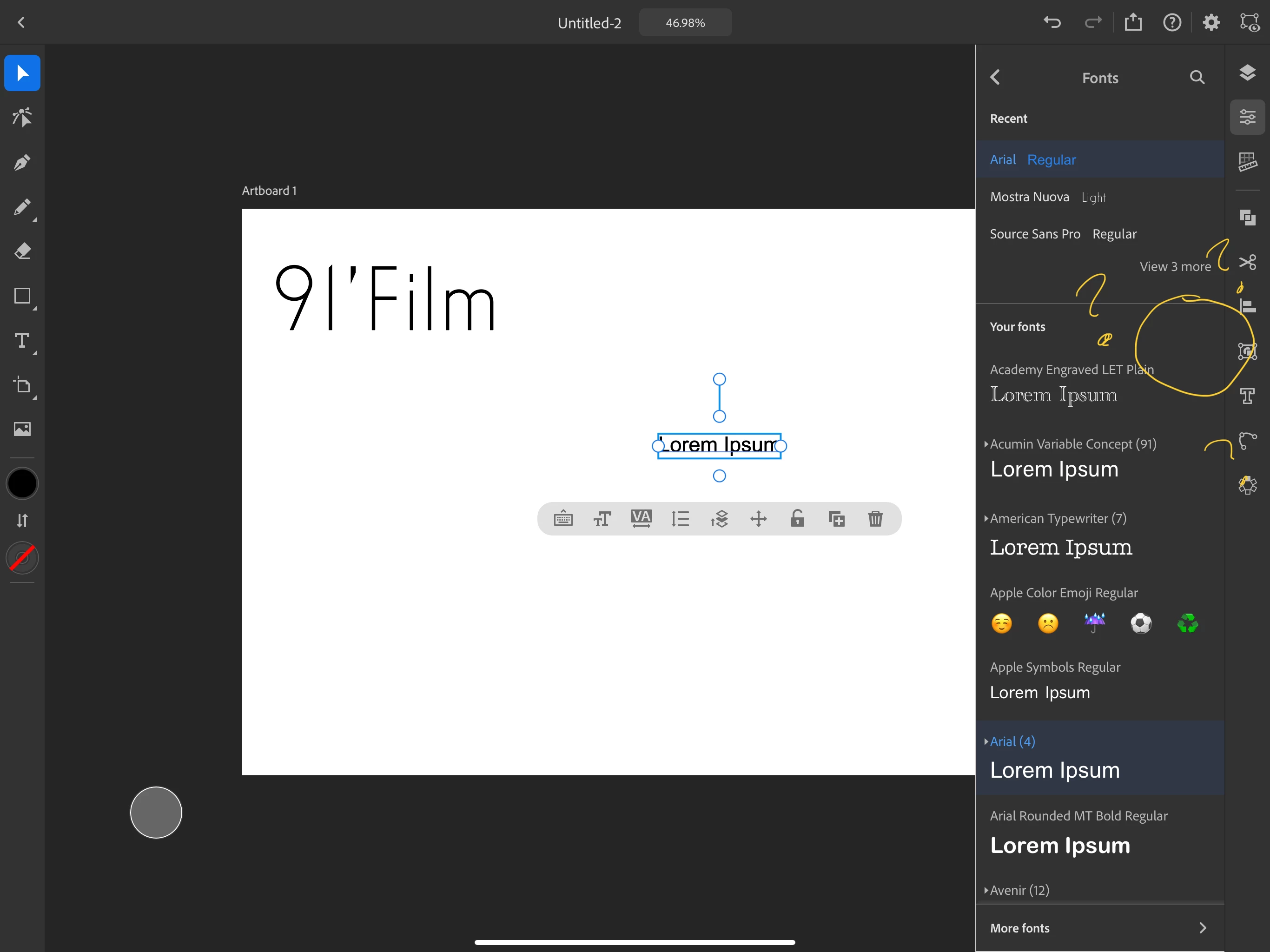The width and height of the screenshot is (1270, 952).
Task: Select the Type tool
Action: [x=22, y=341]
